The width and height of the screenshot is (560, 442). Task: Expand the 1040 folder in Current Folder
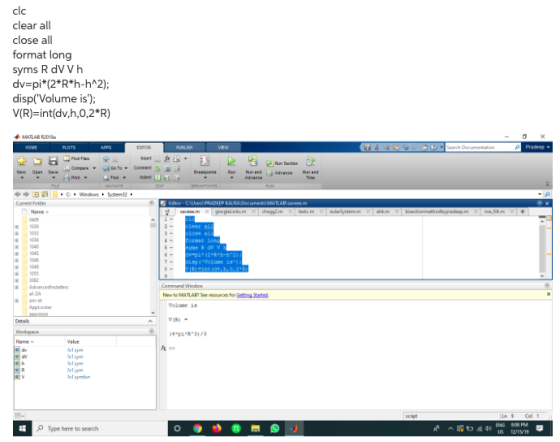(17, 247)
